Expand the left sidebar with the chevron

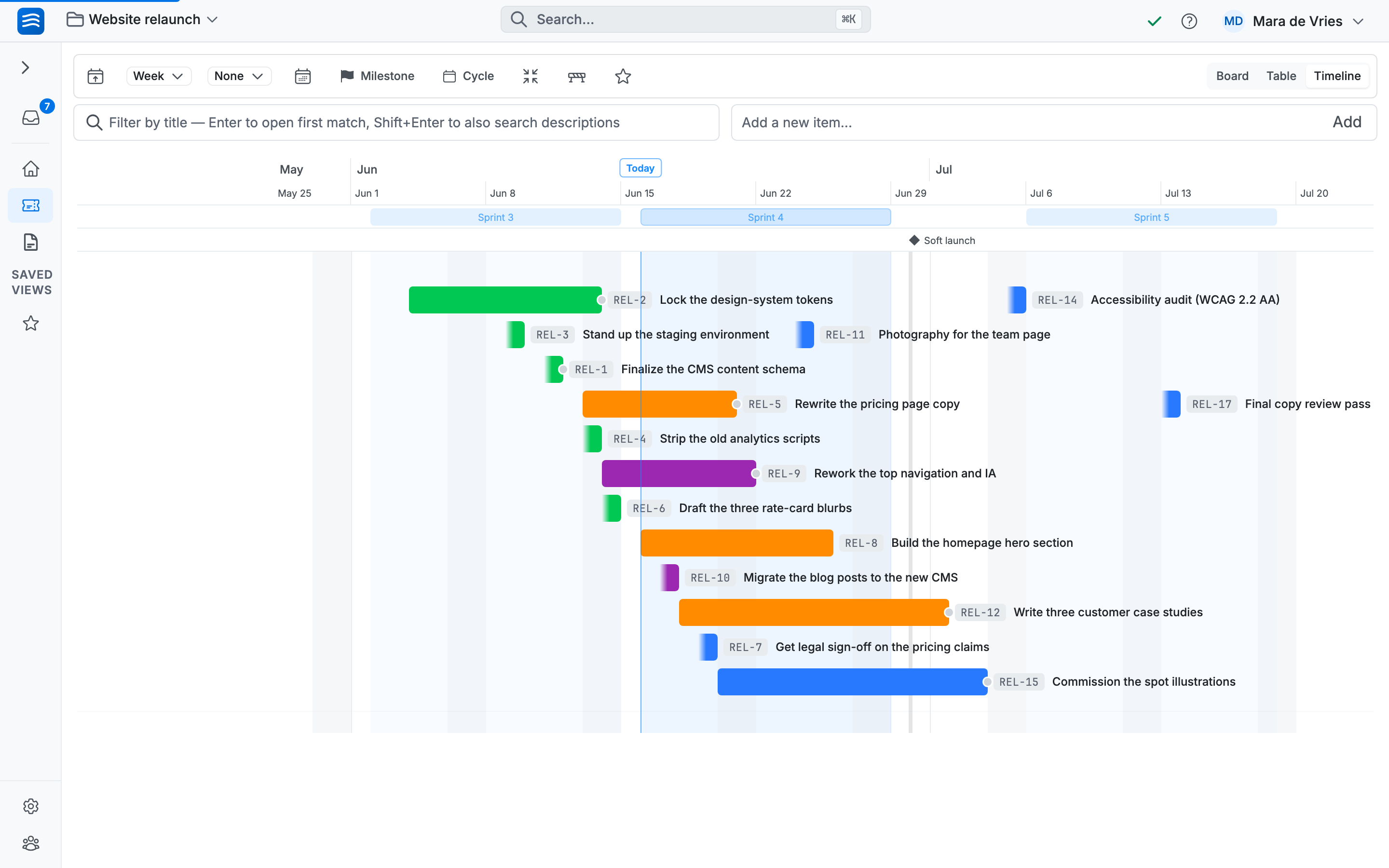coord(25,68)
